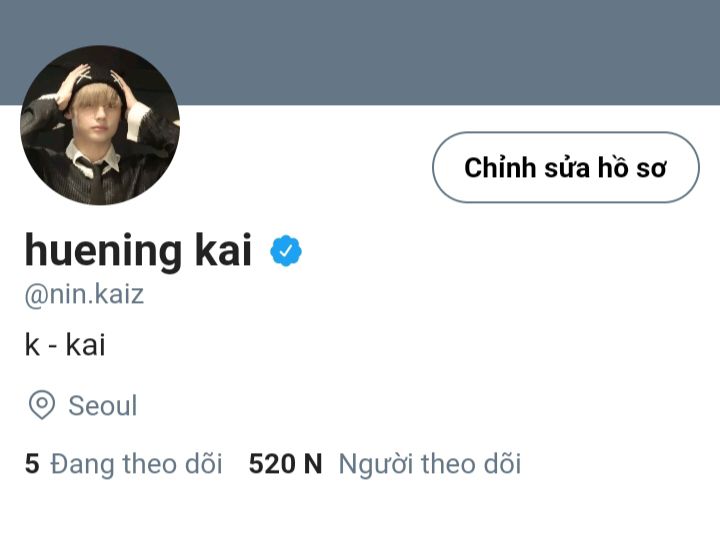The width and height of the screenshot is (720, 540).
Task: Tap the word Đang in following label
Action: click(82, 465)
